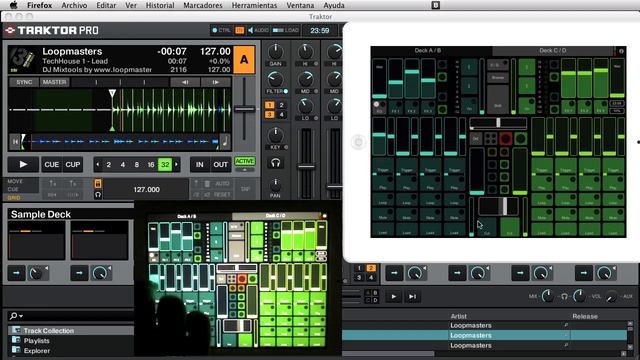The image size is (640, 360).
Task: Expand advanced panel arrow below ACTIVE
Action: (x=244, y=170)
